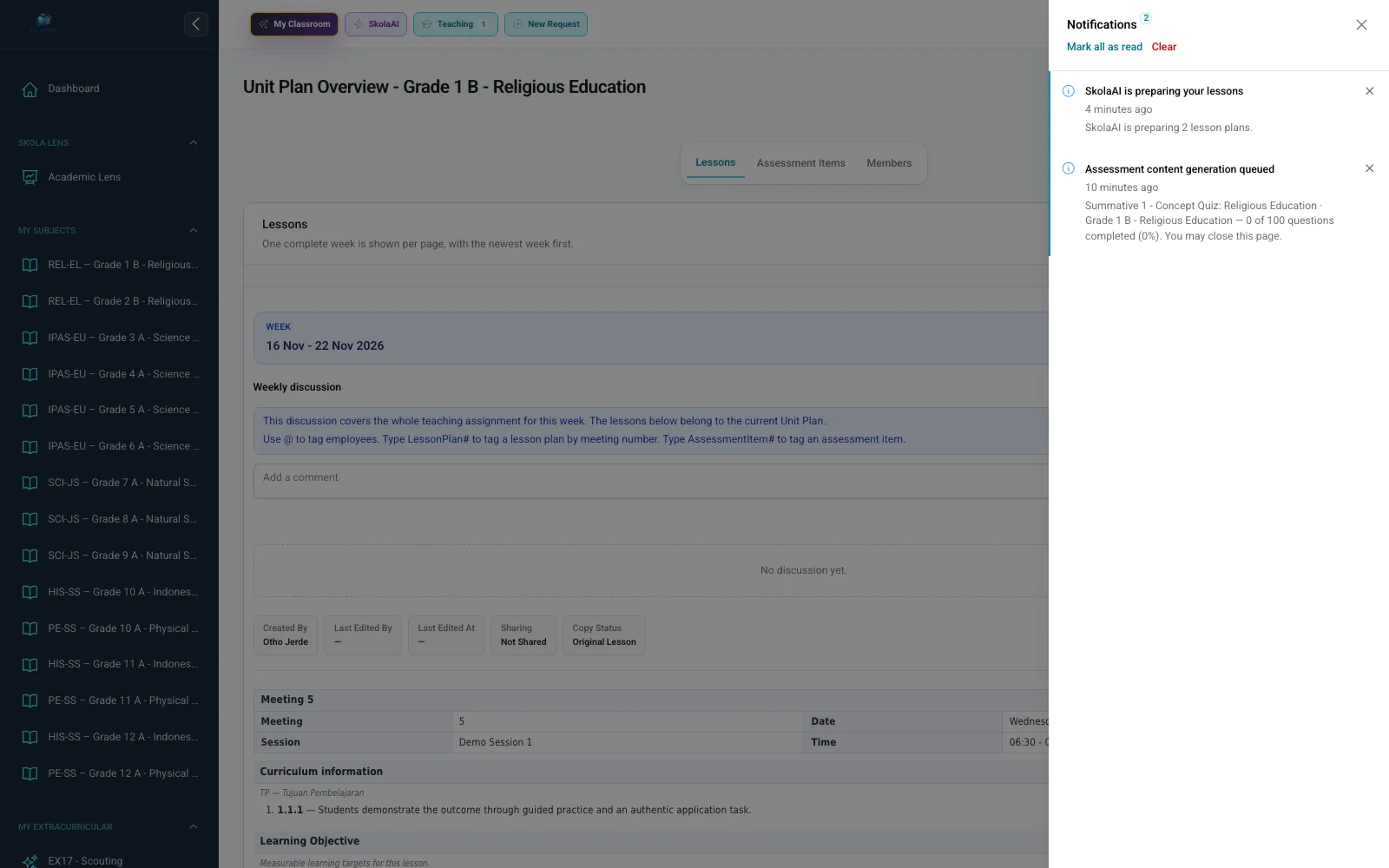
Task: Click info icon of Assessment queued notification
Action: [1069, 168]
